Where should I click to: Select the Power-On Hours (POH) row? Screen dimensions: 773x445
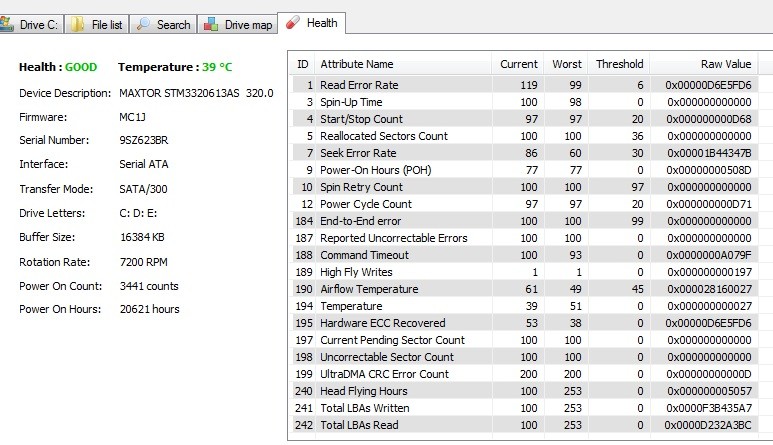(x=525, y=170)
